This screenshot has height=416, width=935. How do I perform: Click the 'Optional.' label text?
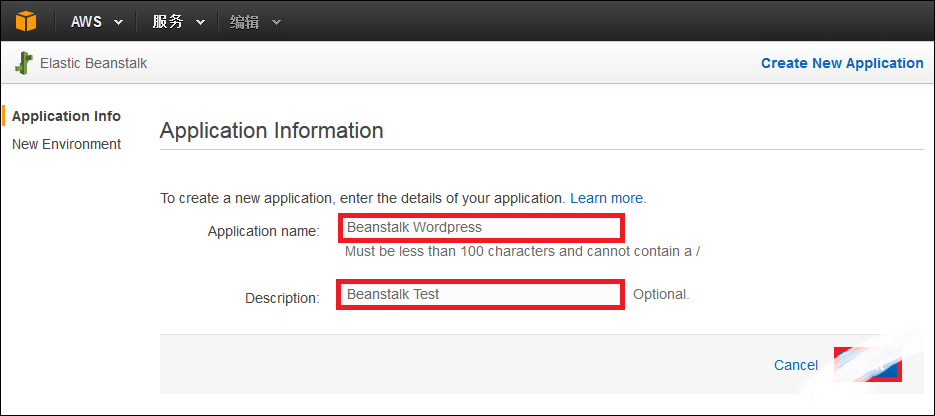click(661, 294)
